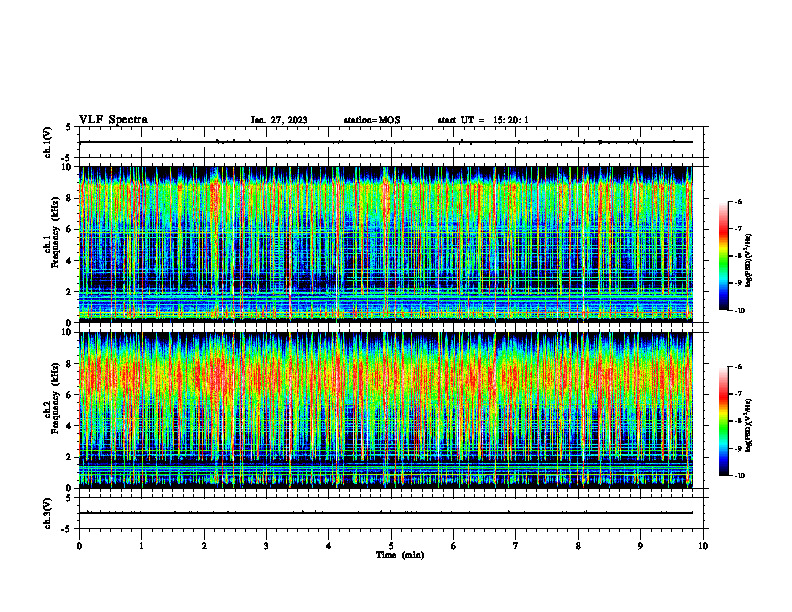Click the ch.1 frequency axis "4" tick label
This screenshot has height=612, width=792.
click(x=69, y=261)
